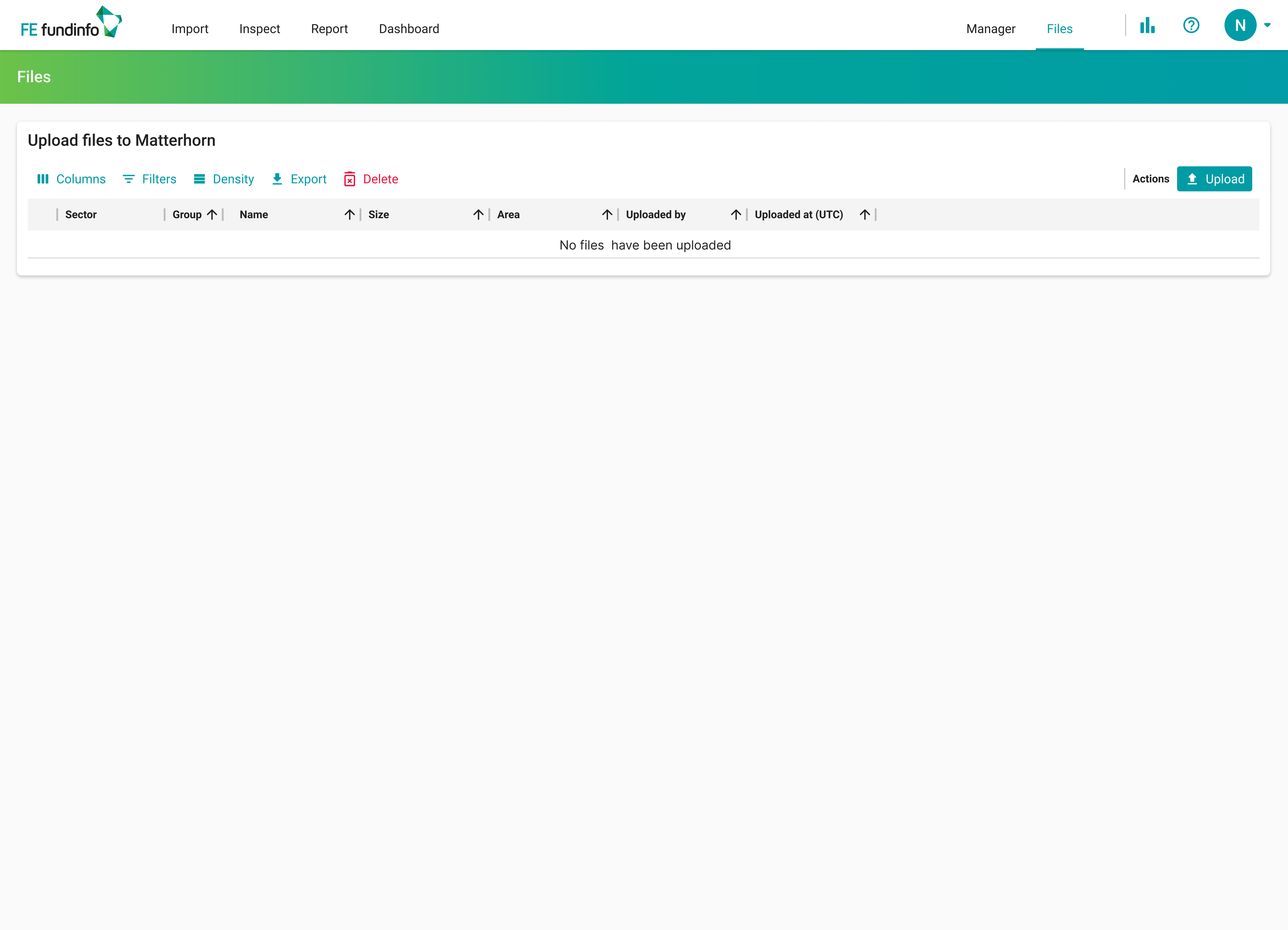Click the Group column header label

pyautogui.click(x=187, y=215)
